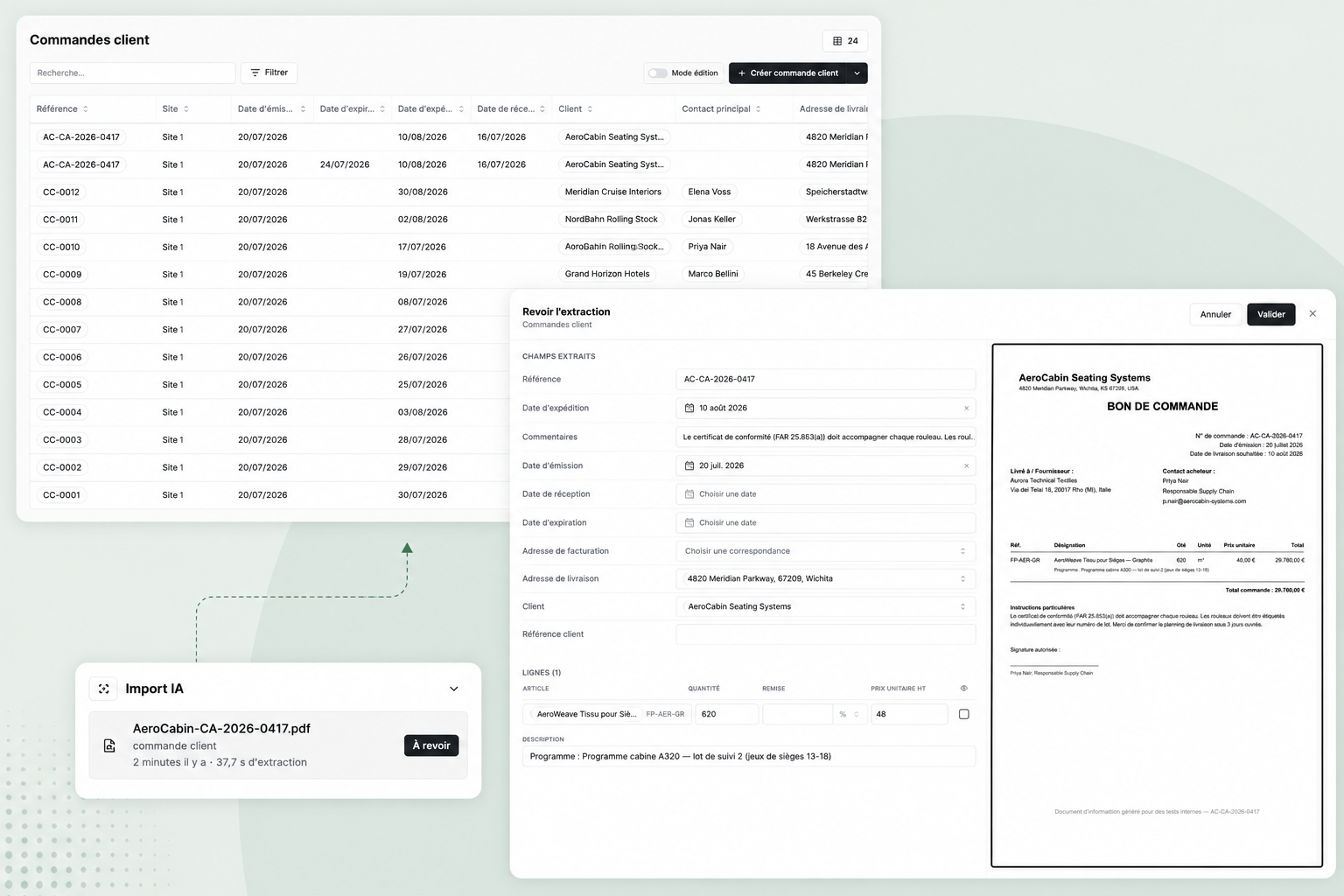The image size is (1344, 896).
Task: Sort by the Date d'expir... column arrows
Action: pyautogui.click(x=382, y=109)
